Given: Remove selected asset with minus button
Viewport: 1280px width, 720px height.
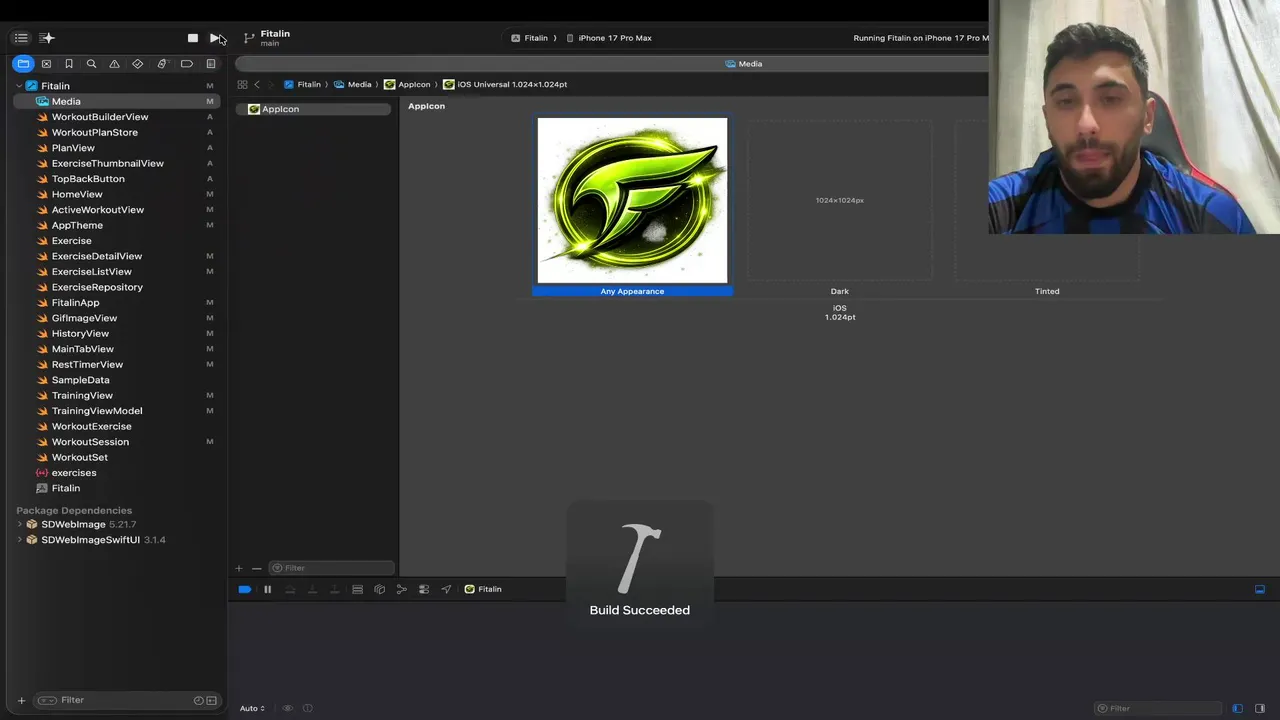Looking at the screenshot, I should (x=256, y=568).
